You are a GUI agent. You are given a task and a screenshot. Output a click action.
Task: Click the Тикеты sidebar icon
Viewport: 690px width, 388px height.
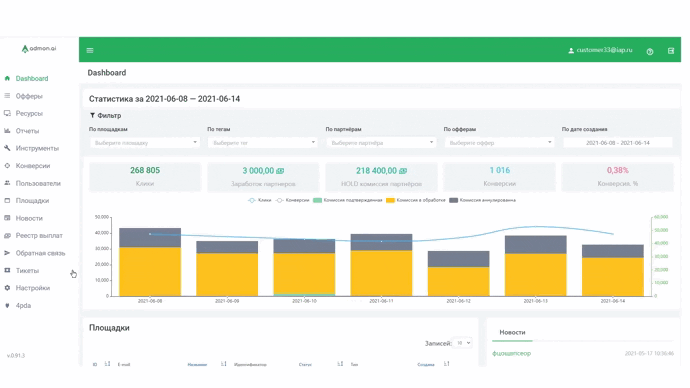click(x=7, y=270)
